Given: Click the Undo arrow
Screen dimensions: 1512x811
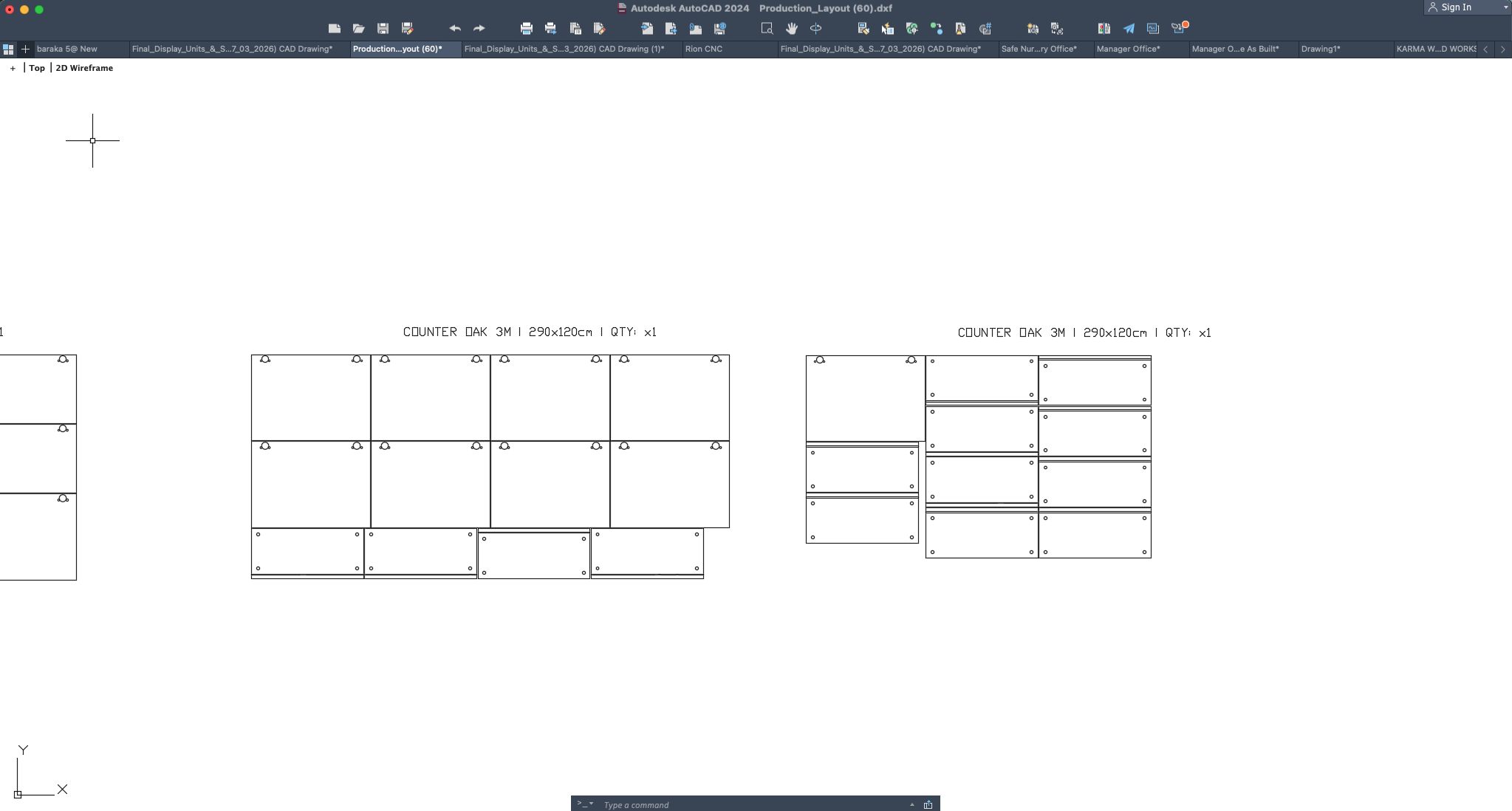Looking at the screenshot, I should [455, 29].
